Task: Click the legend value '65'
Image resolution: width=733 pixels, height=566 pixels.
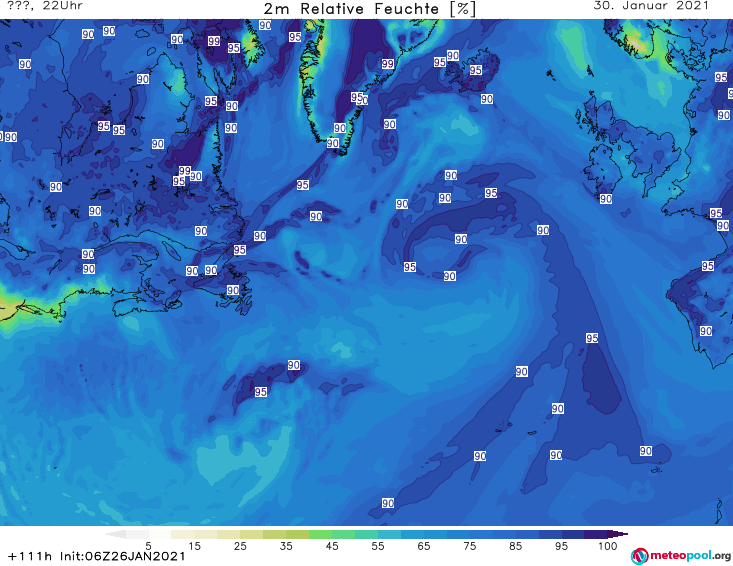Action: (424, 546)
